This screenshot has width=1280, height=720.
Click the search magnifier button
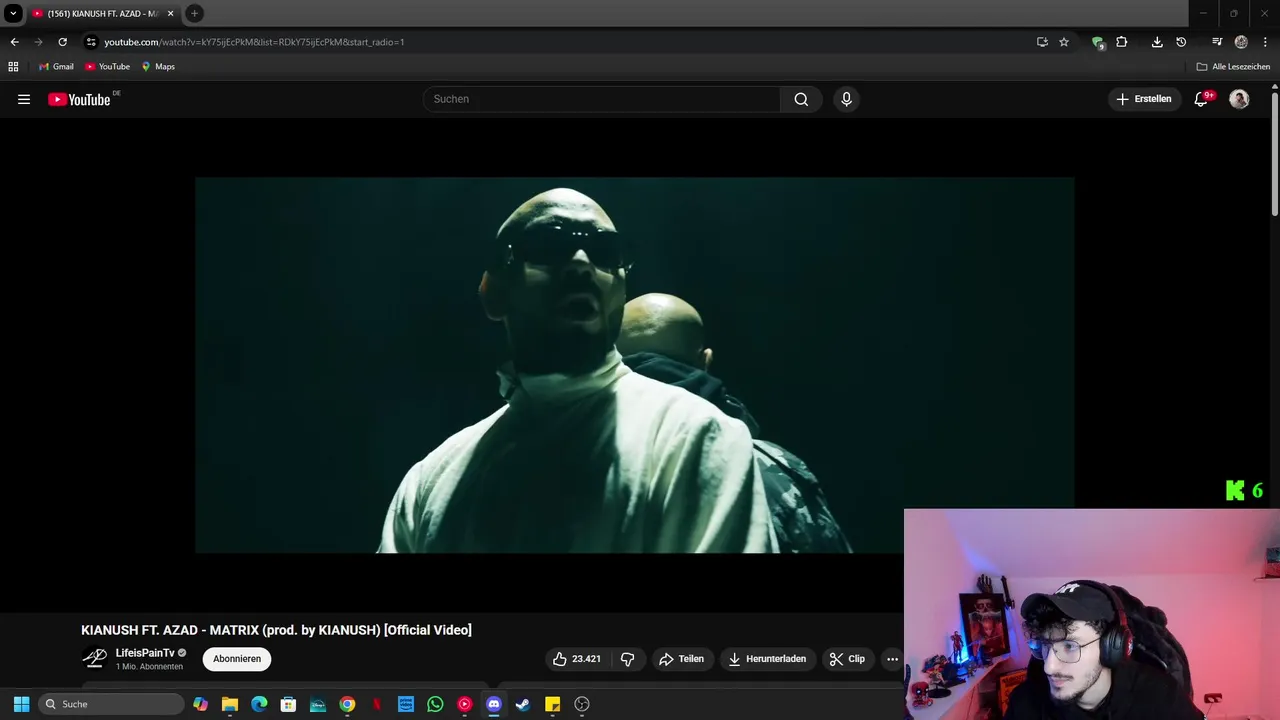(x=801, y=99)
